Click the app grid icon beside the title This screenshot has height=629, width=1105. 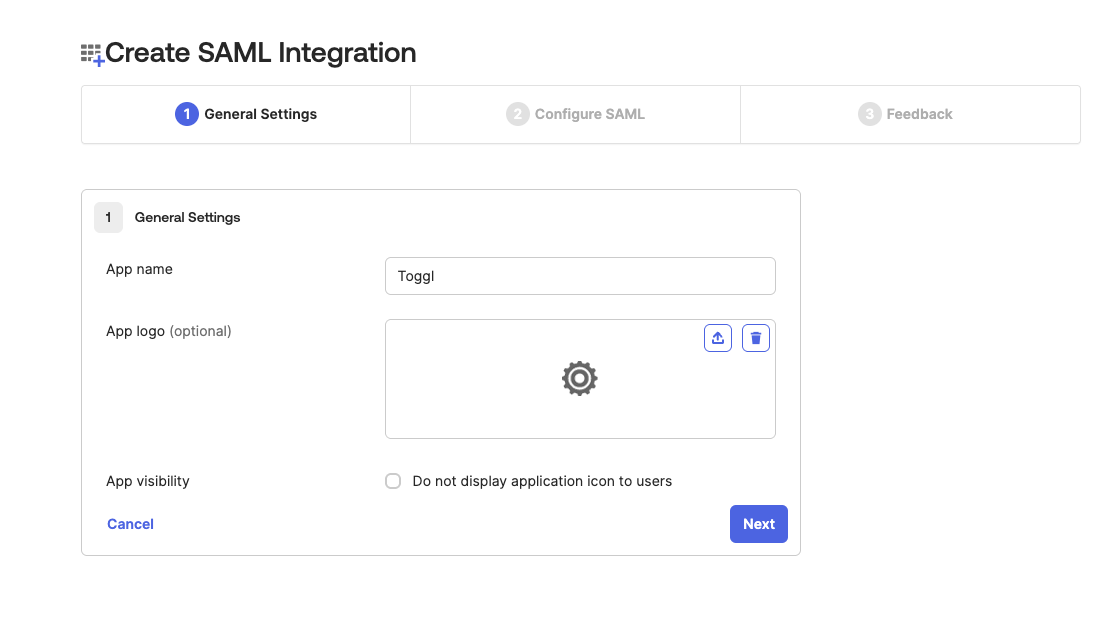[92, 54]
